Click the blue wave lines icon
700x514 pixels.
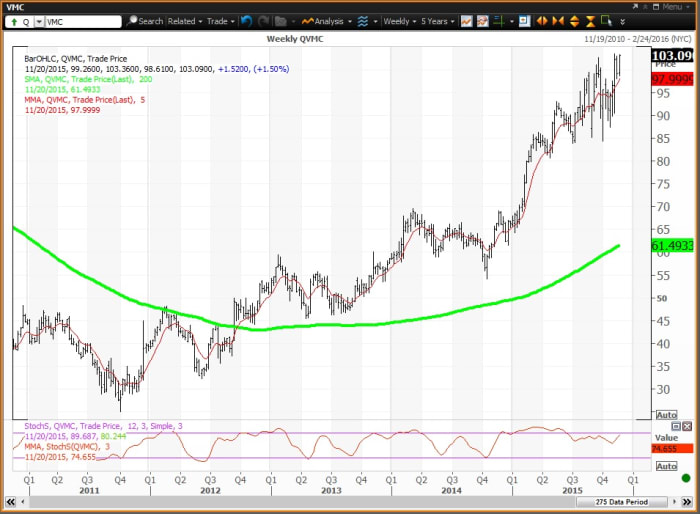click(x=362, y=20)
